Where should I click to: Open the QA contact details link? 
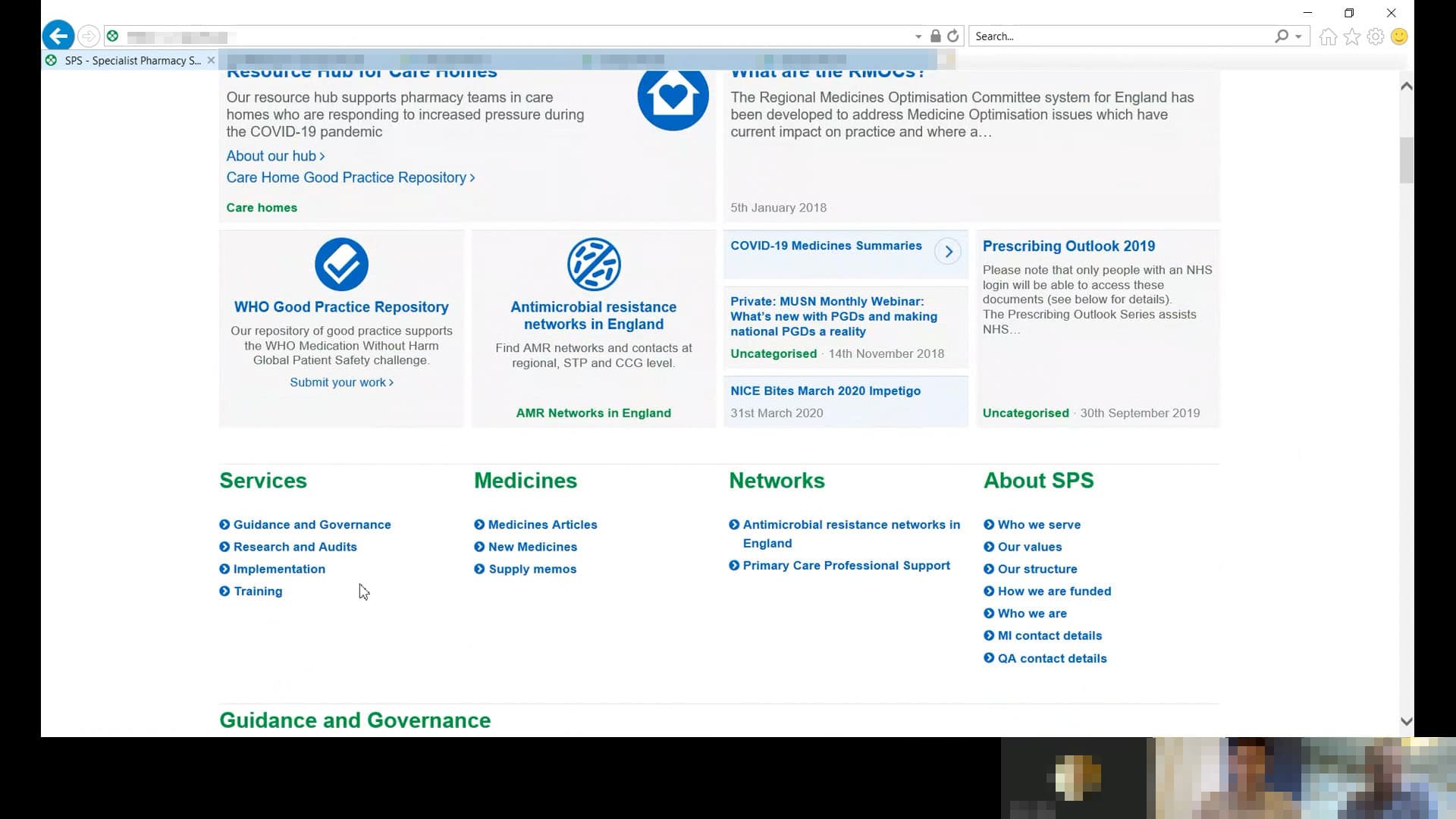point(1052,658)
